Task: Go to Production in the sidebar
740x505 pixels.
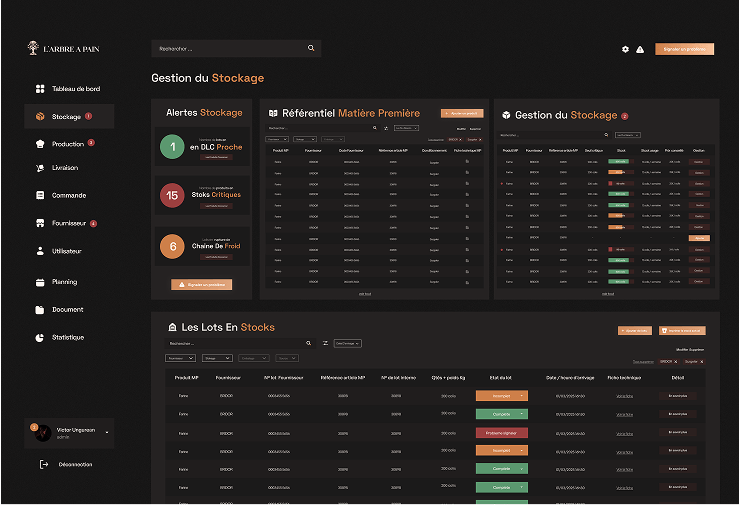Action: [69, 144]
